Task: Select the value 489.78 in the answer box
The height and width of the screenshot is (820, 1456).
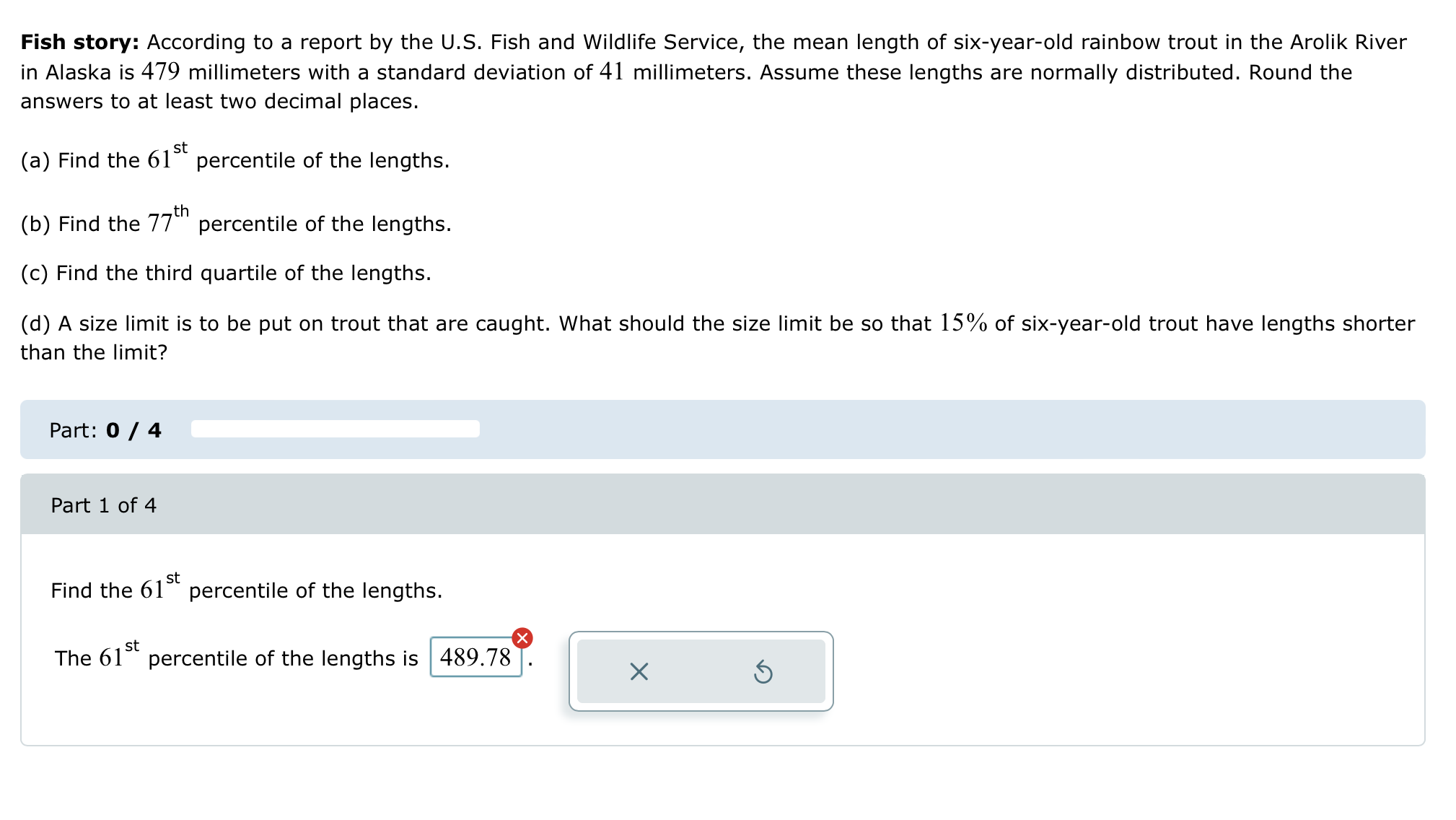Action: click(x=476, y=657)
